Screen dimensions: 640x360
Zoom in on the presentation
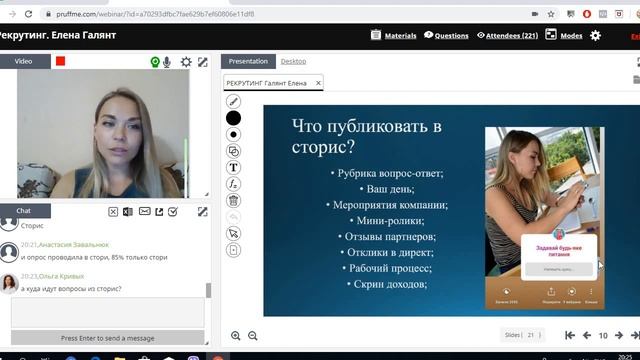click(x=236, y=336)
